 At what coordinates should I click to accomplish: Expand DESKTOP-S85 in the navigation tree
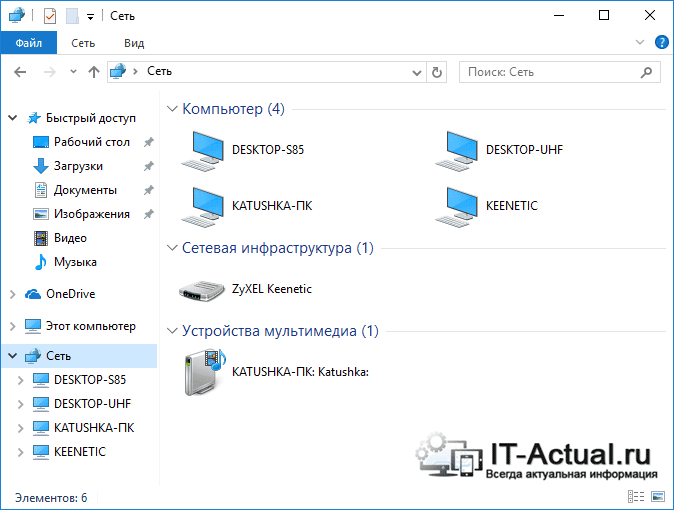click(20, 380)
